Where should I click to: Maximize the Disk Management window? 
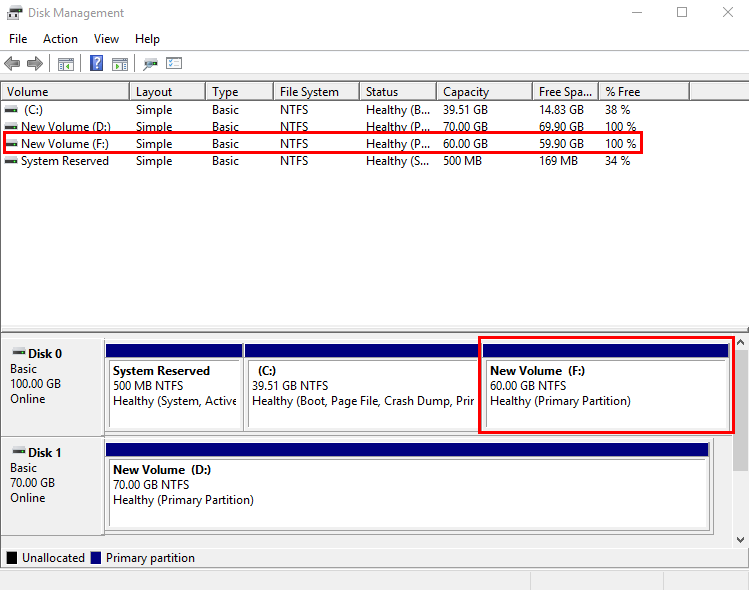(x=682, y=12)
